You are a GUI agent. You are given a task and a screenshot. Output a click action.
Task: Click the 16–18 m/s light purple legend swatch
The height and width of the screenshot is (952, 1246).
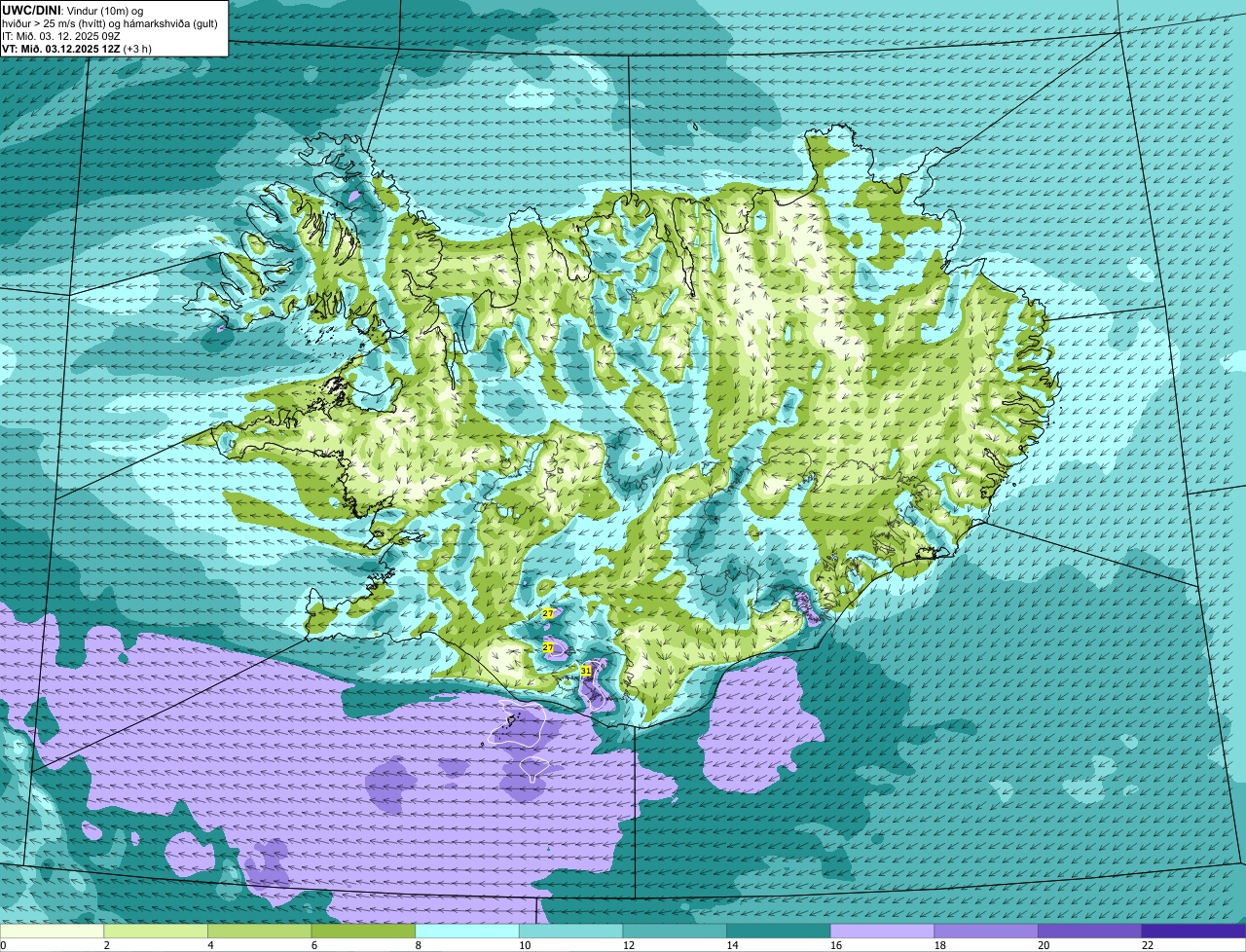(x=882, y=931)
